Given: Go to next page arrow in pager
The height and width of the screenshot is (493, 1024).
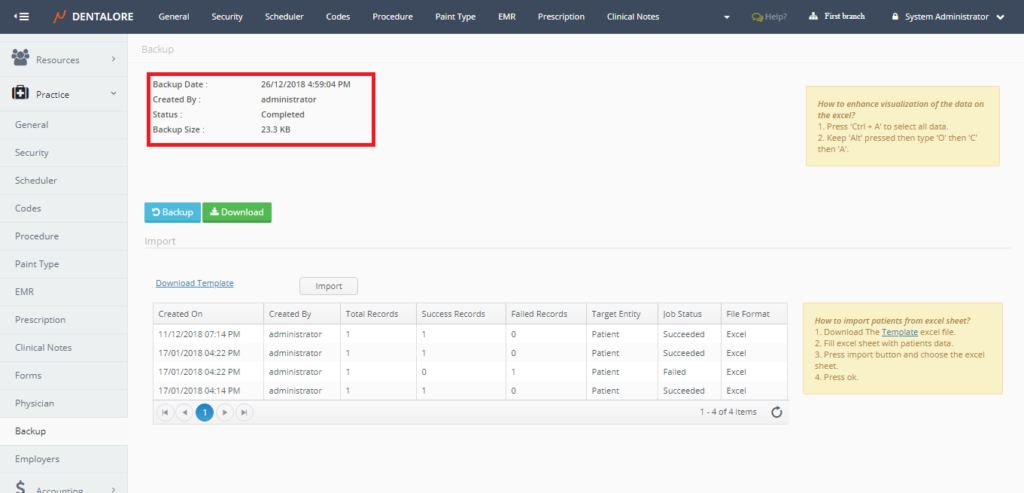Looking at the screenshot, I should [x=225, y=412].
